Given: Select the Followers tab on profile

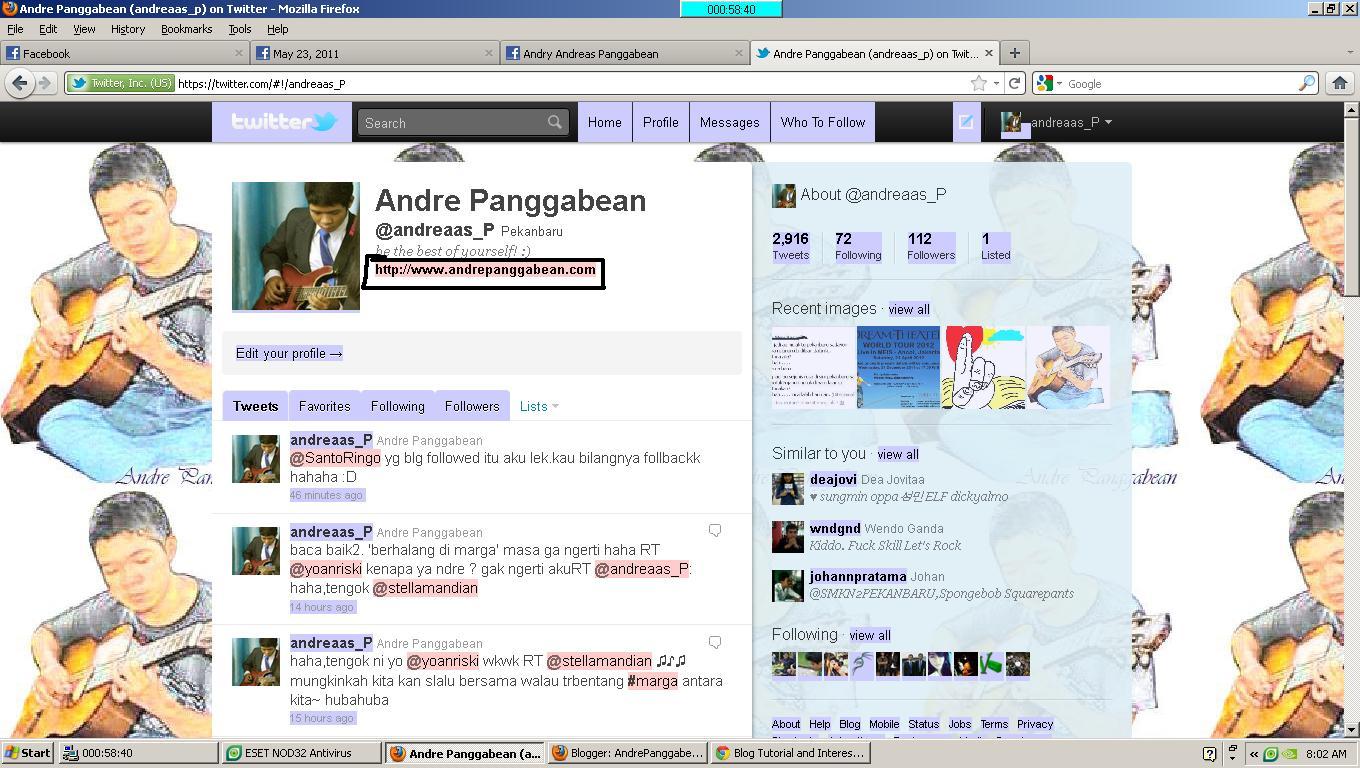Looking at the screenshot, I should [472, 406].
